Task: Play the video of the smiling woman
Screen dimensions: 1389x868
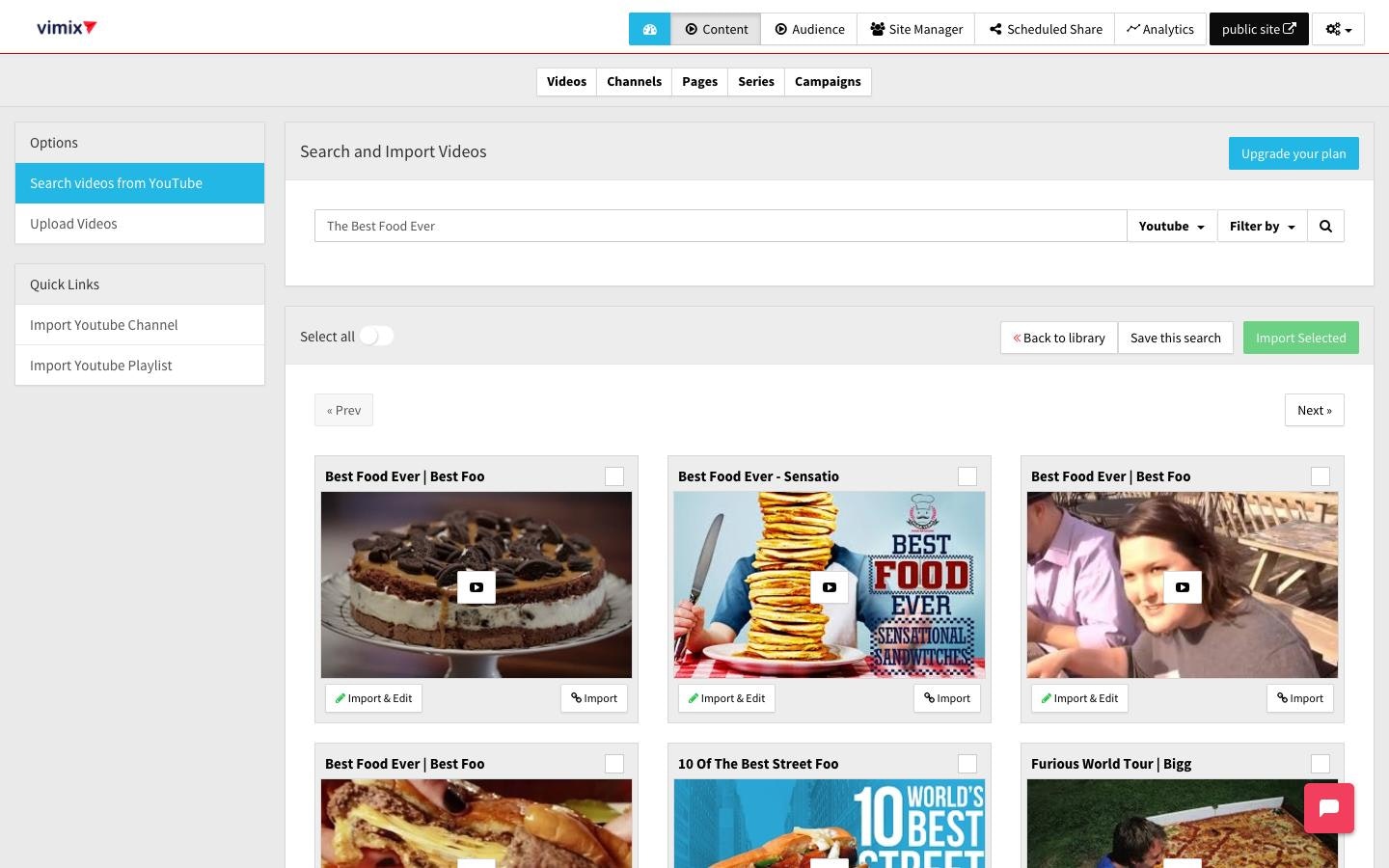Action: point(1183,586)
